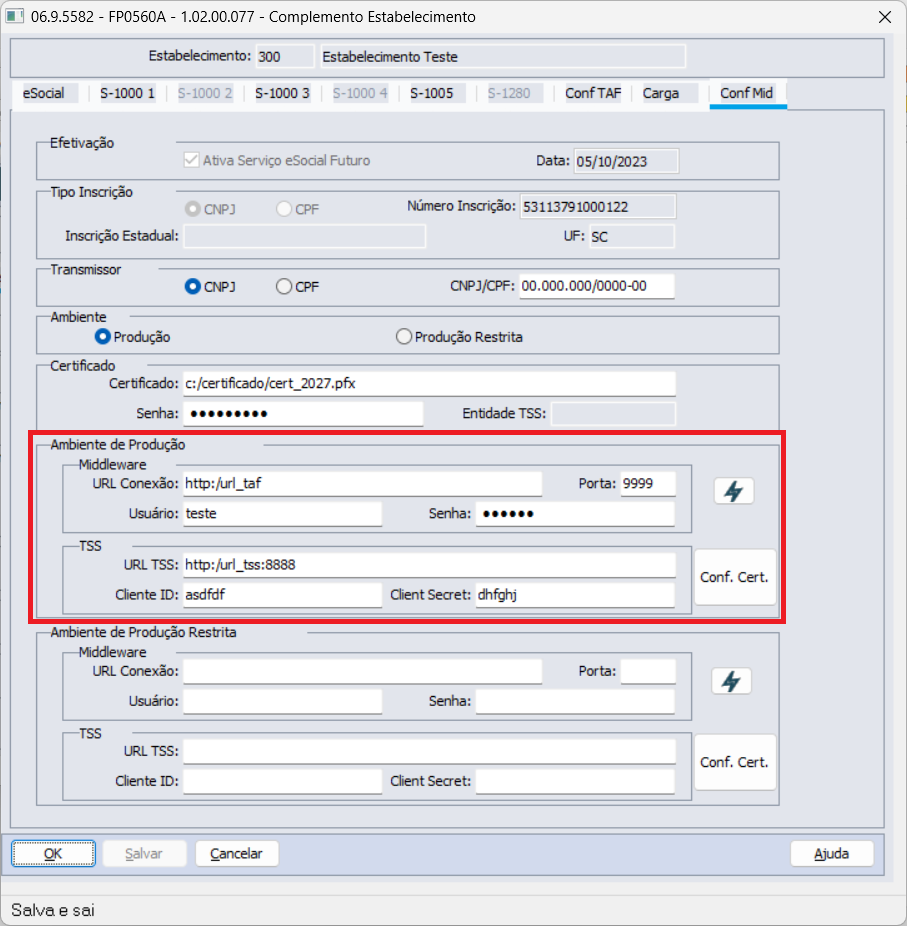Edit the Produção URL Conexão field
Screen dimensions: 907x926
click(x=363, y=484)
